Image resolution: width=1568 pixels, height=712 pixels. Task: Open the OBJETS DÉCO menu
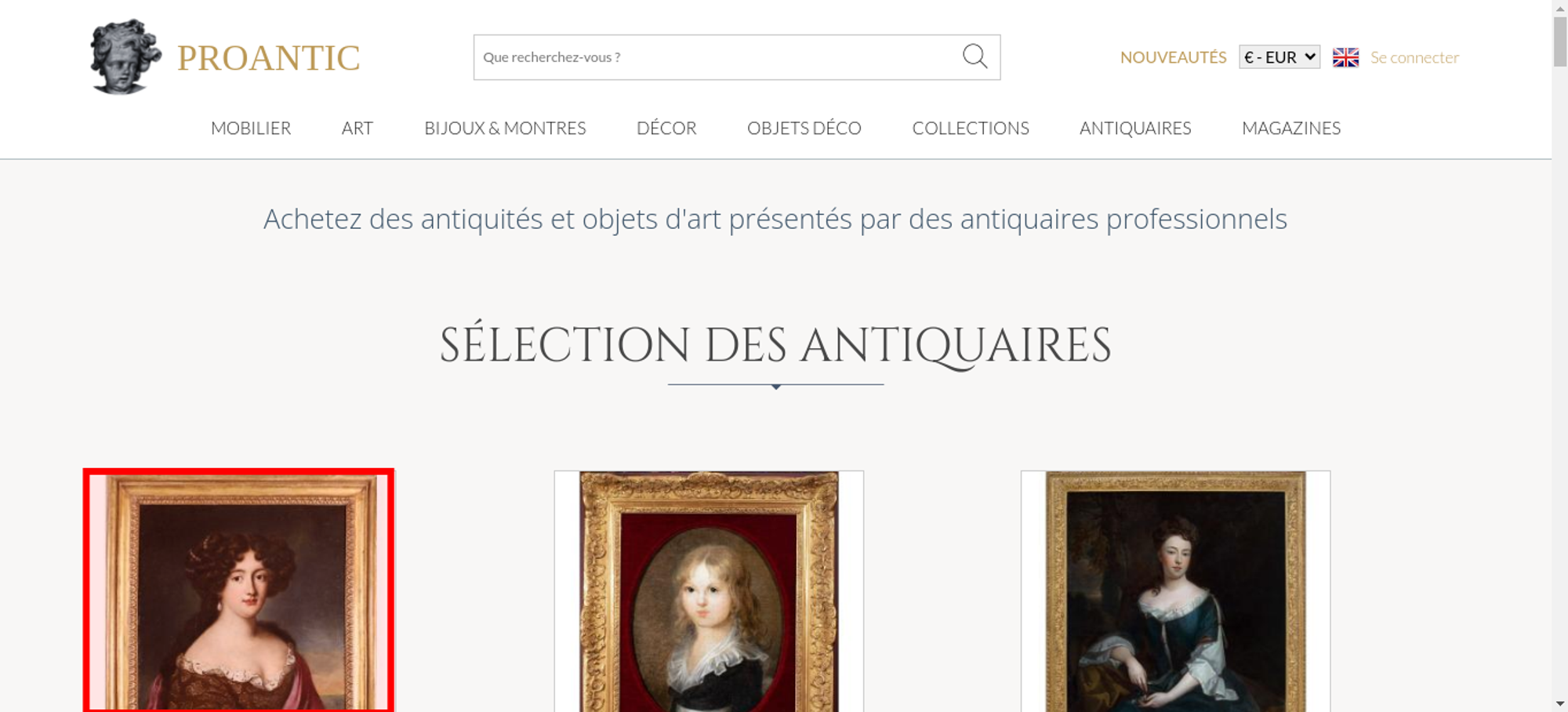point(804,128)
